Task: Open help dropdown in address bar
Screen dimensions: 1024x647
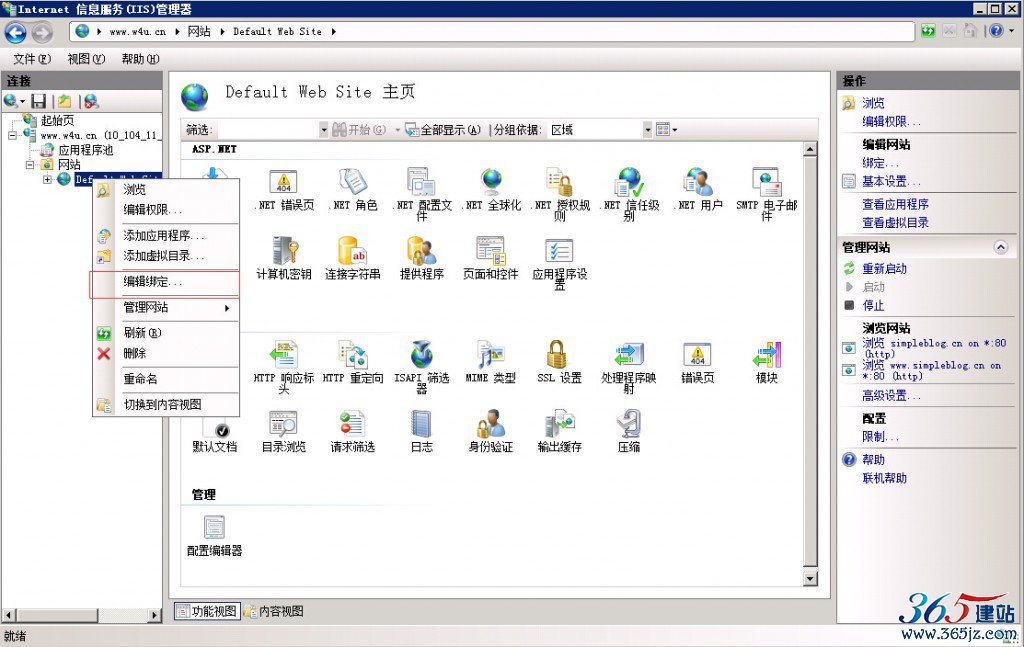Action: pos(1012,31)
